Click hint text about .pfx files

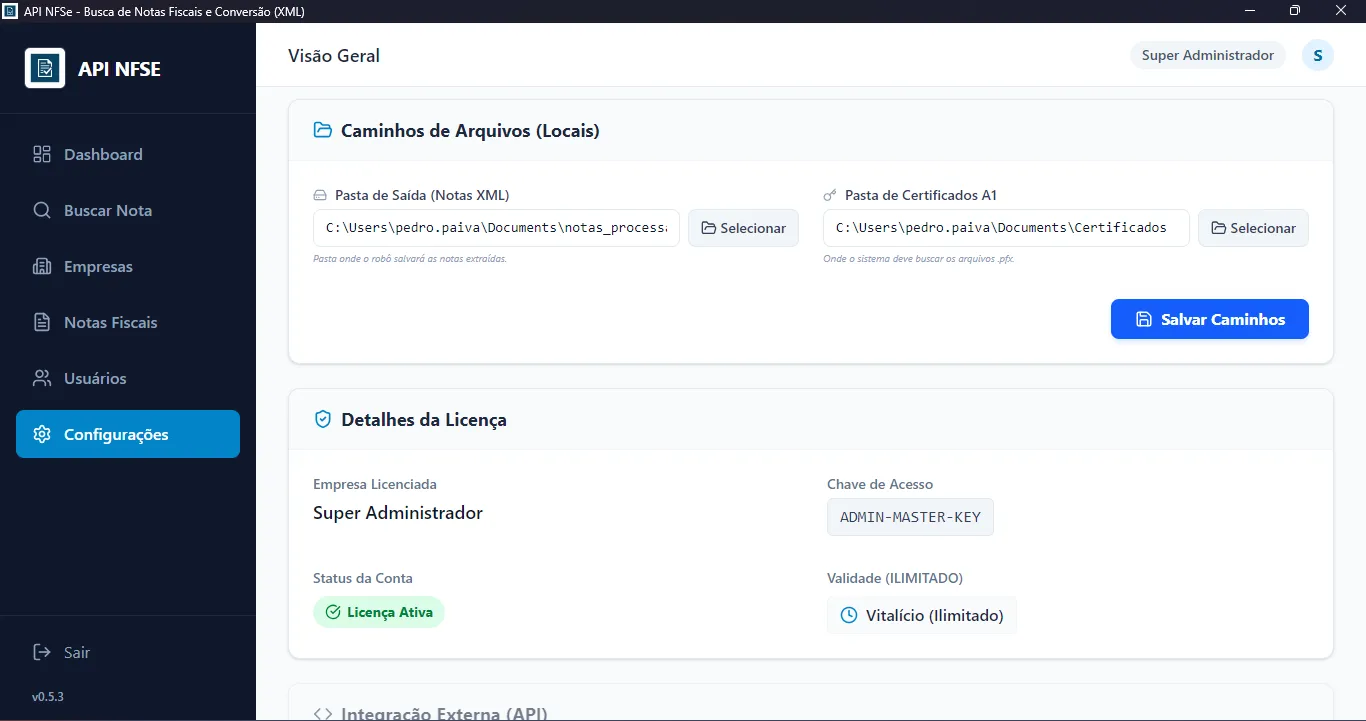(919, 259)
